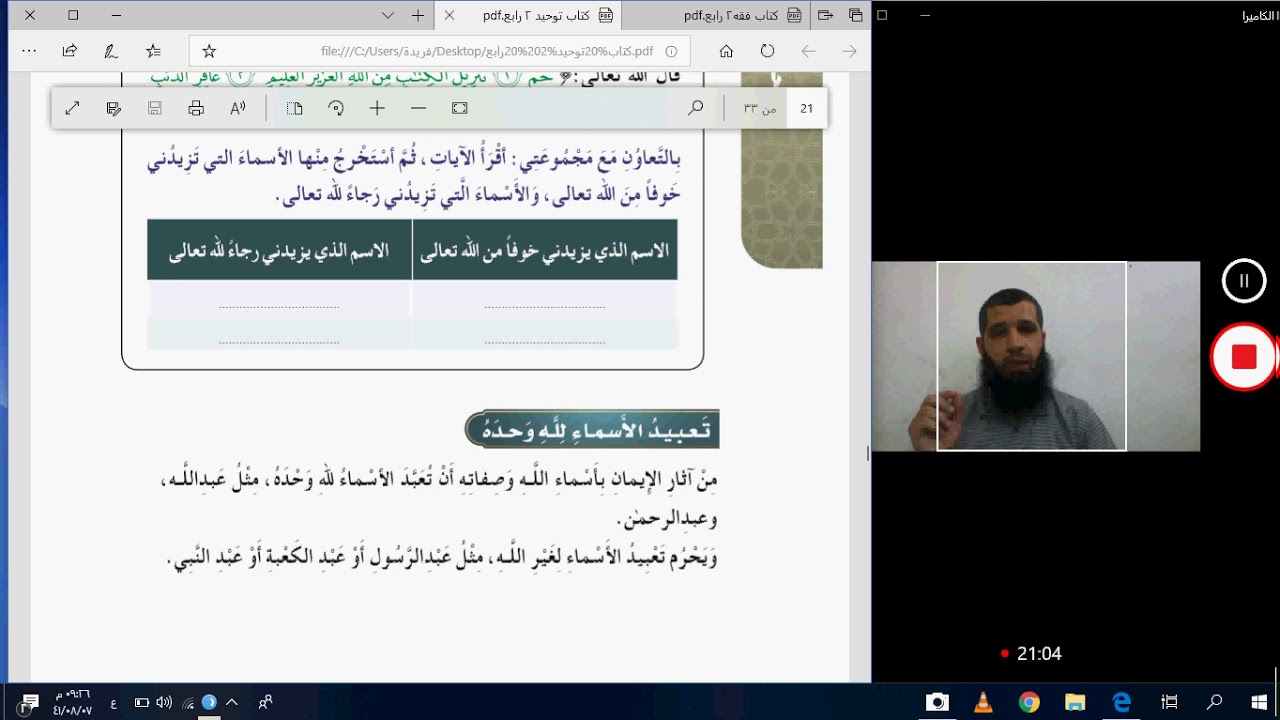
Task: Open the Add notes pen tool
Action: coord(111,51)
